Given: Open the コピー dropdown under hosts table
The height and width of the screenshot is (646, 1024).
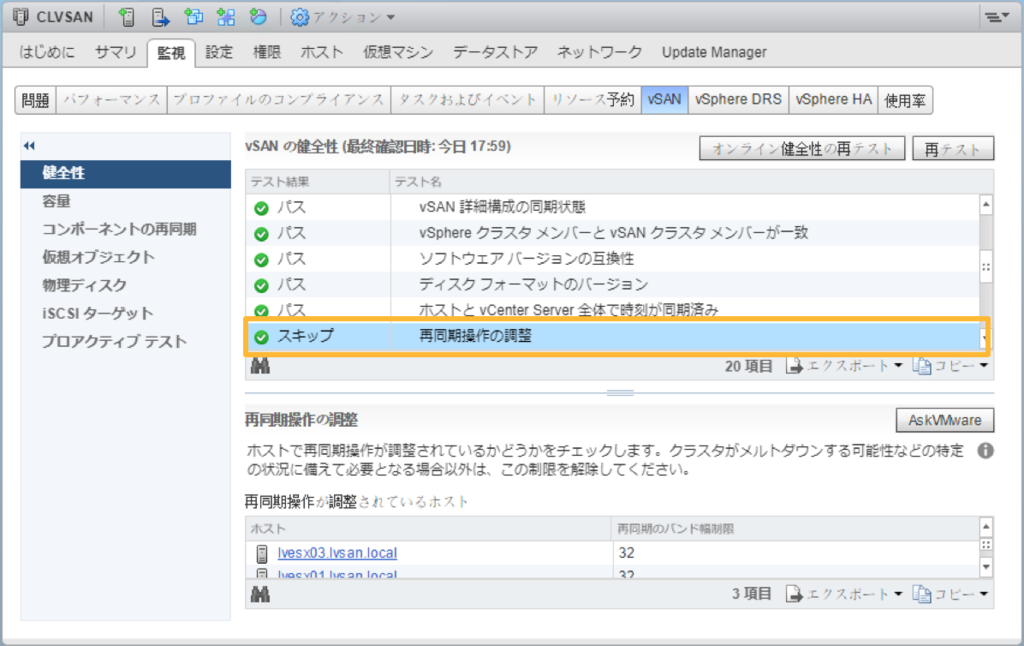Looking at the screenshot, I should pyautogui.click(x=950, y=594).
